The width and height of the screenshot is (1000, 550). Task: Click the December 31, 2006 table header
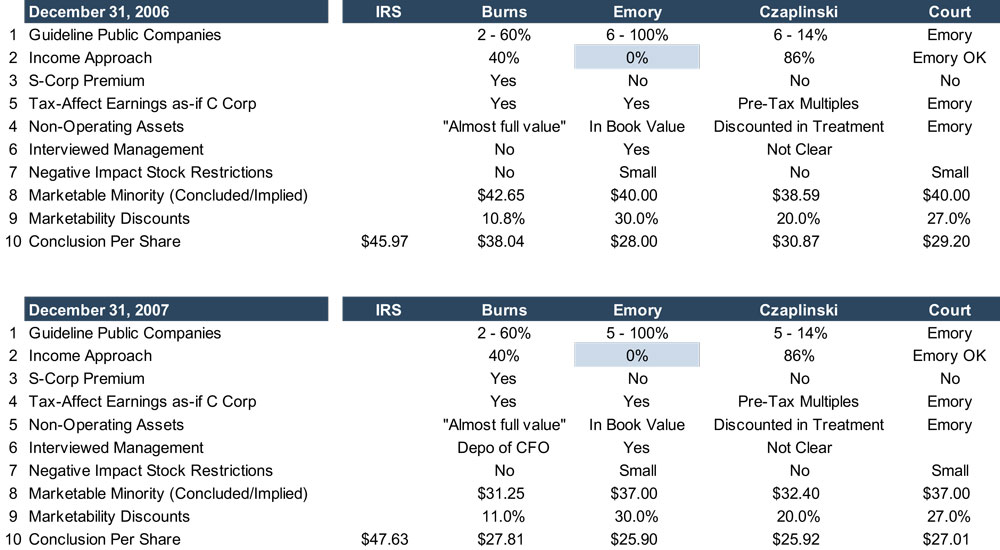click(x=99, y=12)
